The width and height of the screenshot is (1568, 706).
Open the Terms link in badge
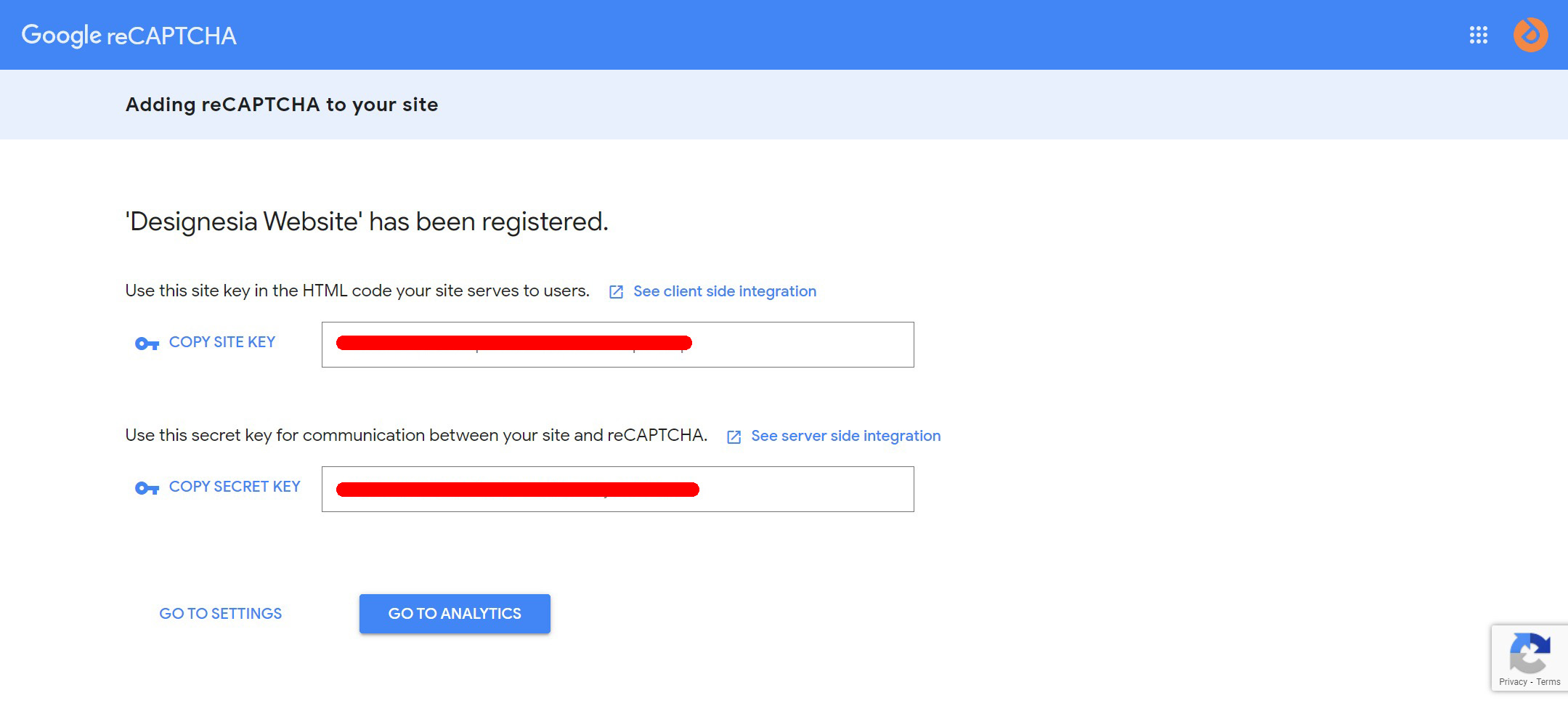click(x=1548, y=682)
